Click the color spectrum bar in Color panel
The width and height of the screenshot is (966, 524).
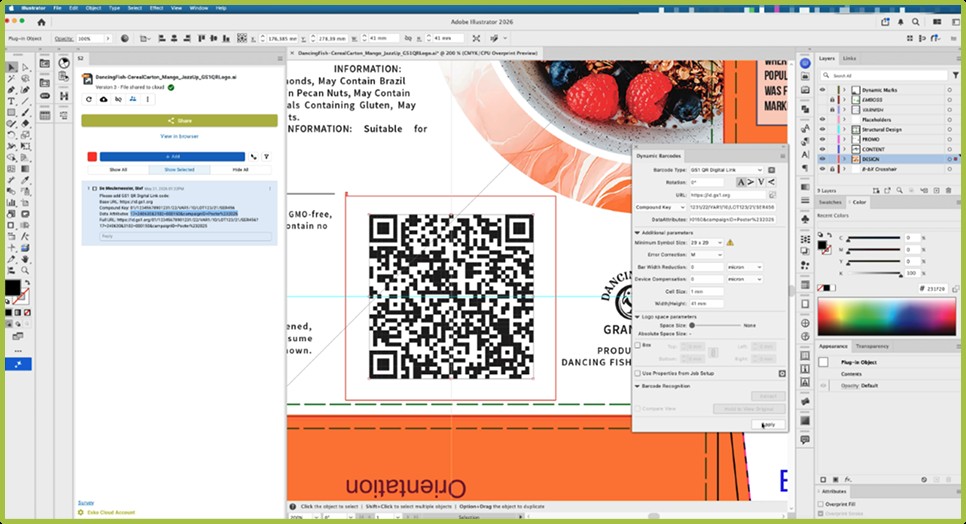pyautogui.click(x=887, y=316)
